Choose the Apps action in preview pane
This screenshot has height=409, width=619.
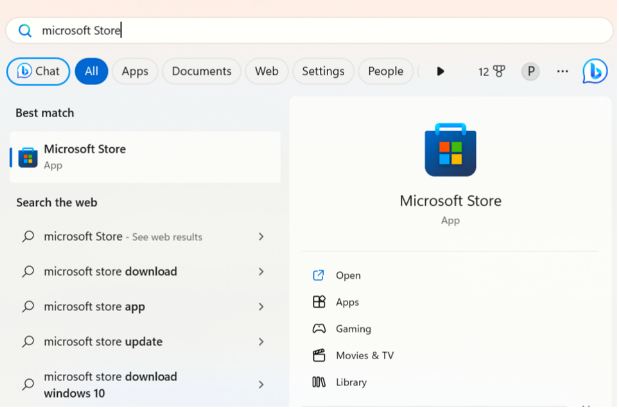[347, 302]
